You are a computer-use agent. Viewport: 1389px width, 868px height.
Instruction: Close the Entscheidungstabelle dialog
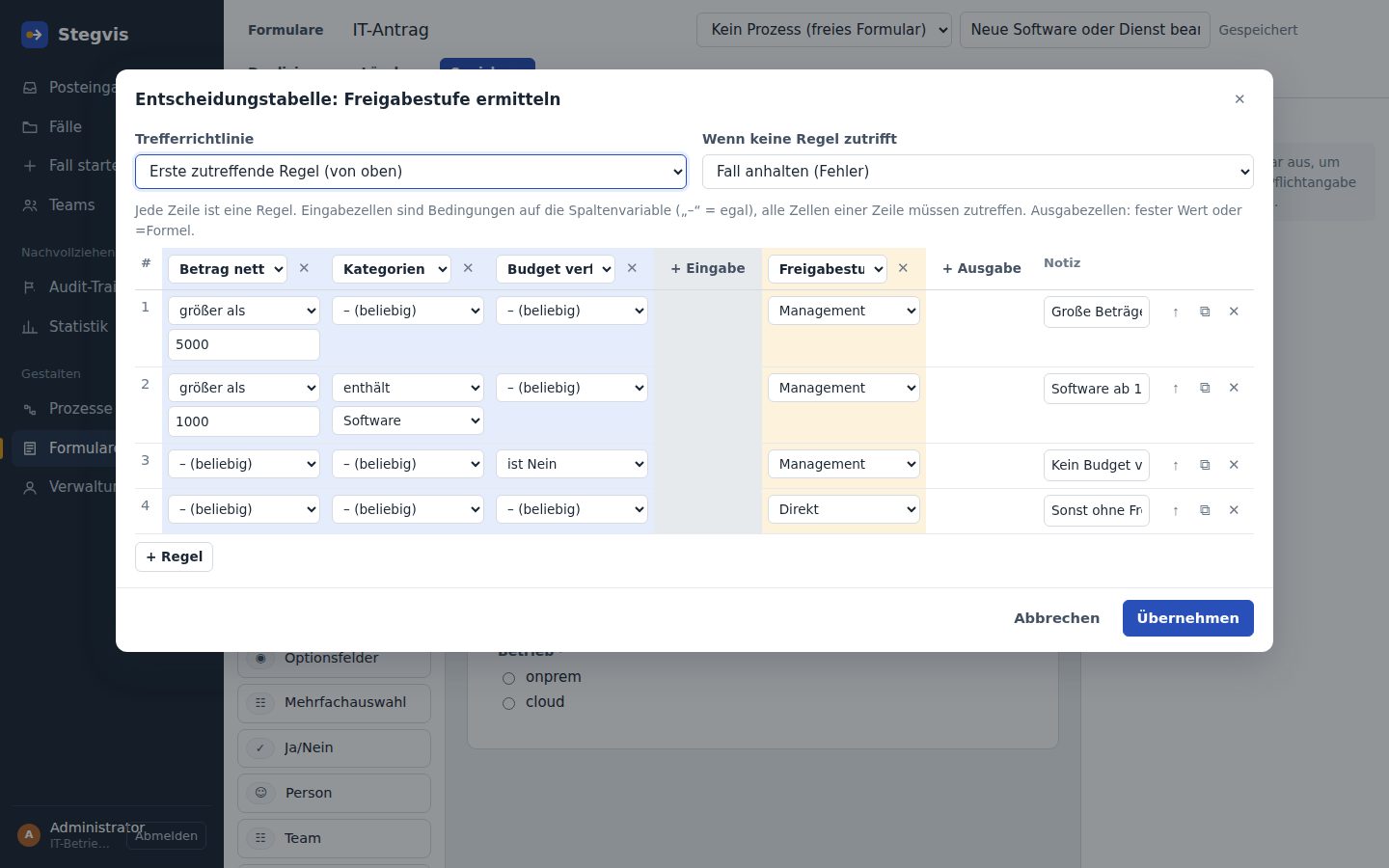(1239, 99)
